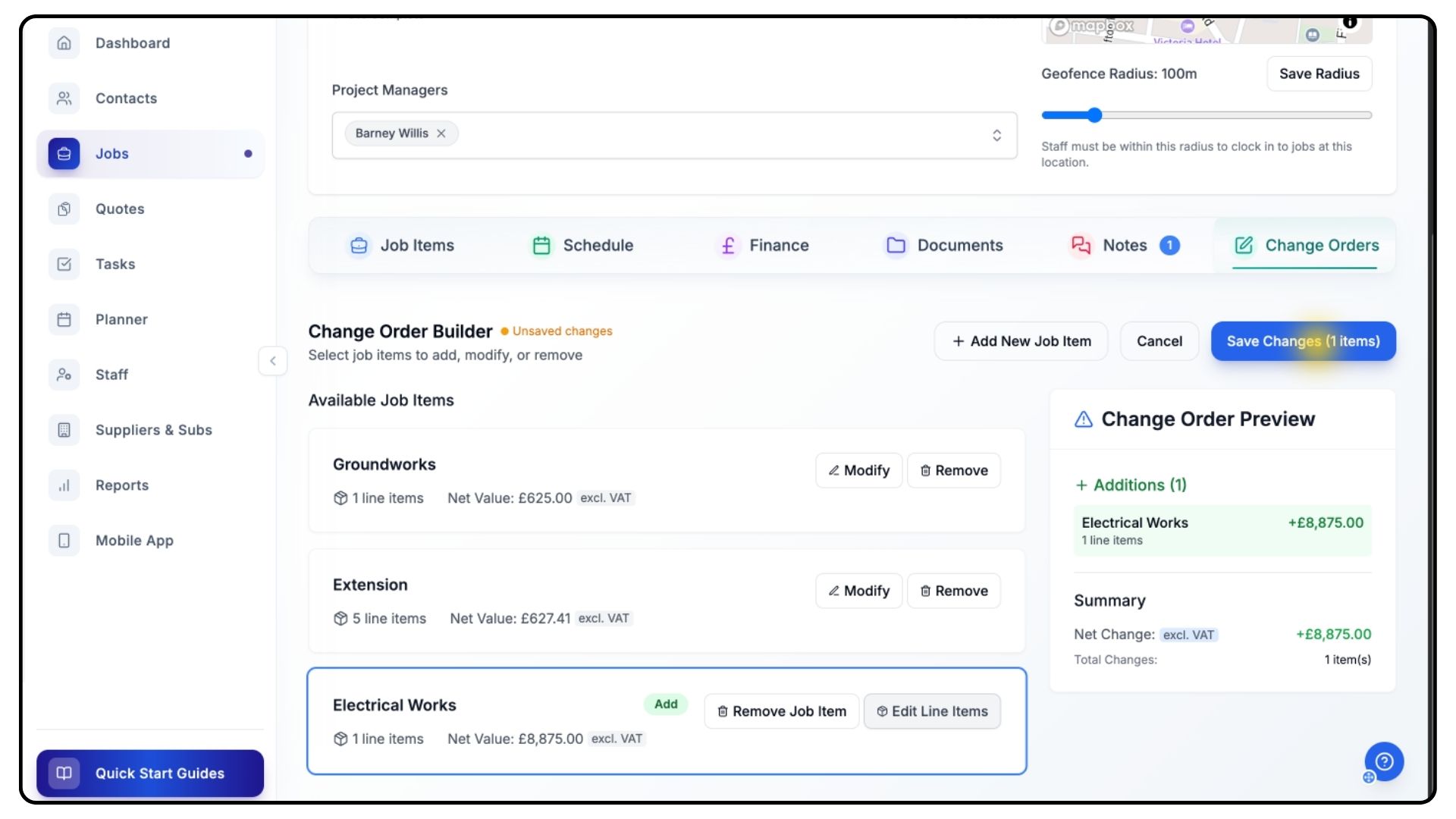Open Suppliers & Subs building icon
The width and height of the screenshot is (1456, 819).
(x=64, y=430)
